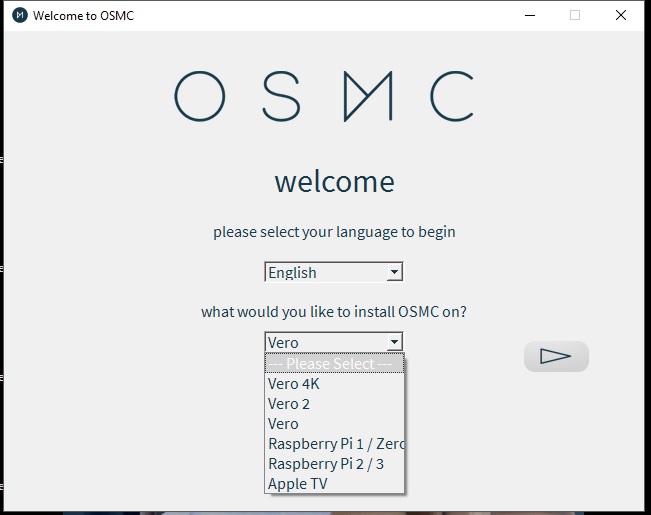The image size is (651, 515).
Task: Select the --- Please Select --- entry
Action: click(334, 363)
